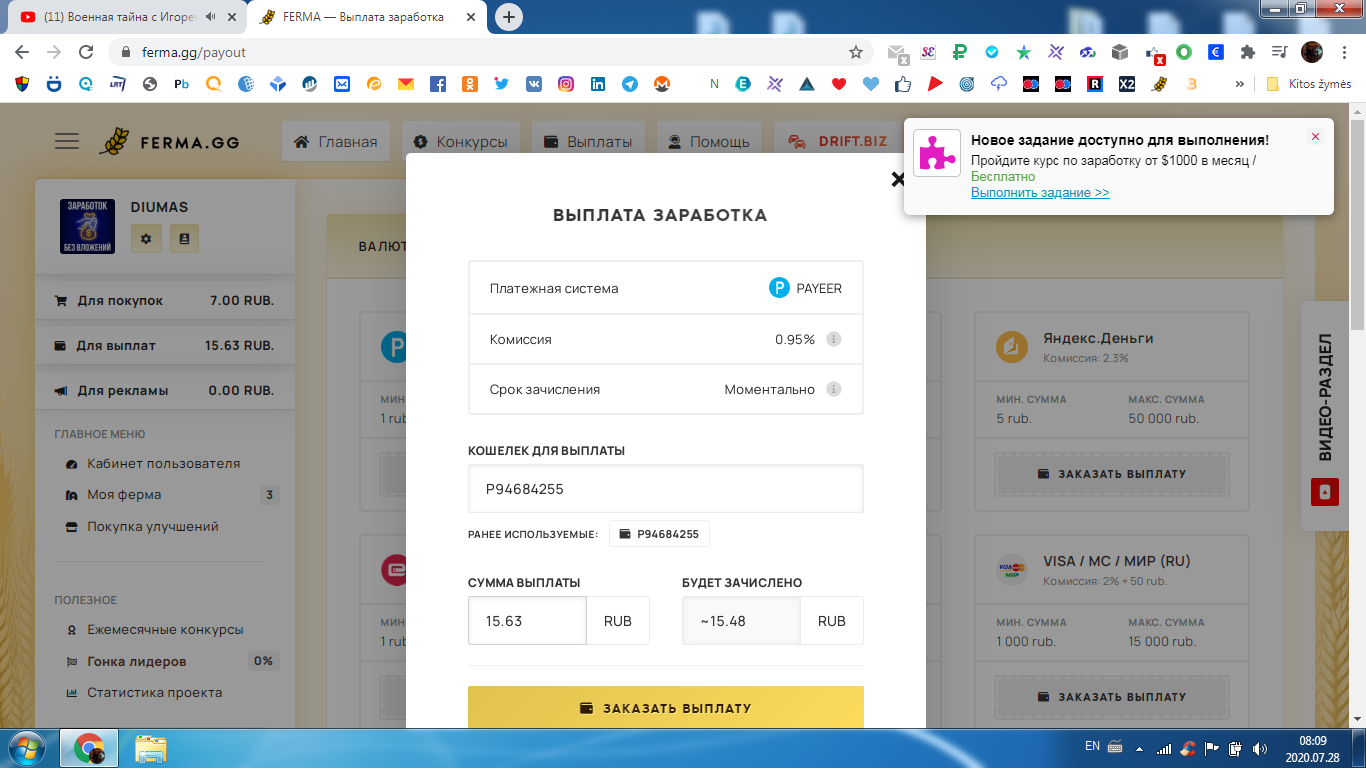Click the FERMA.GG wheat logo

(114, 142)
